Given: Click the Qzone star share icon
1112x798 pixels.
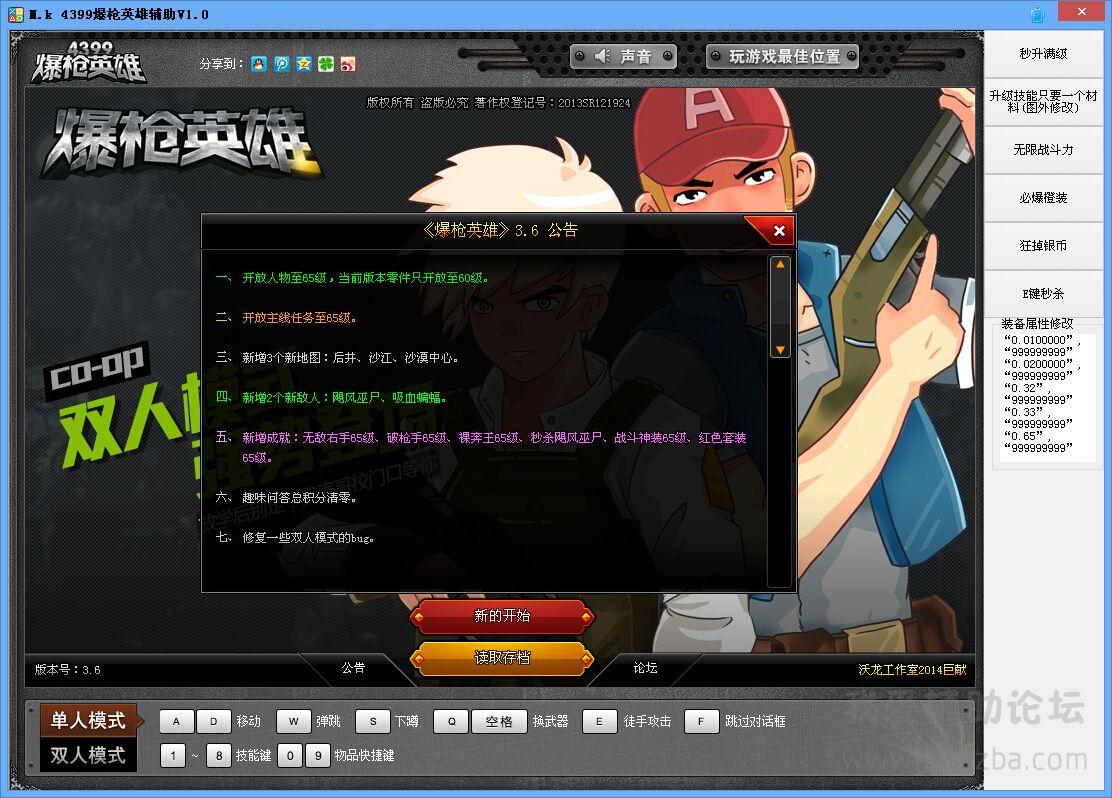Looking at the screenshot, I should [x=304, y=64].
